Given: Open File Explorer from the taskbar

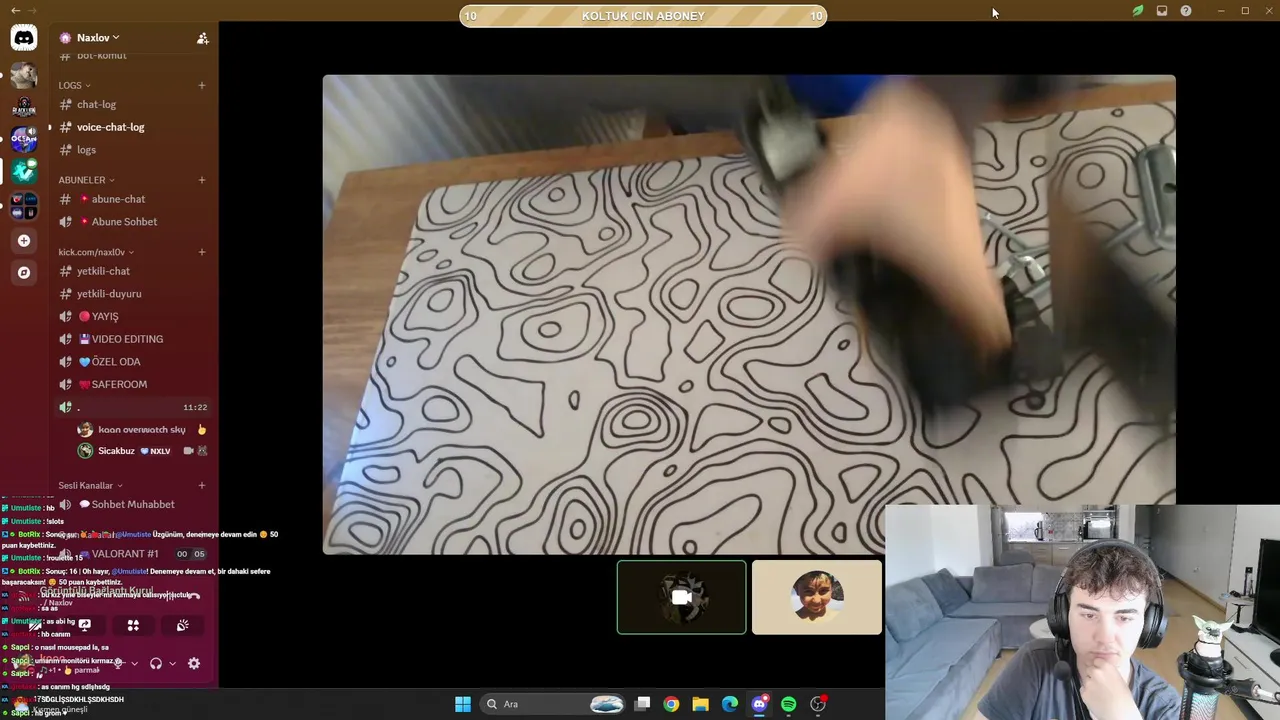Looking at the screenshot, I should 700,704.
